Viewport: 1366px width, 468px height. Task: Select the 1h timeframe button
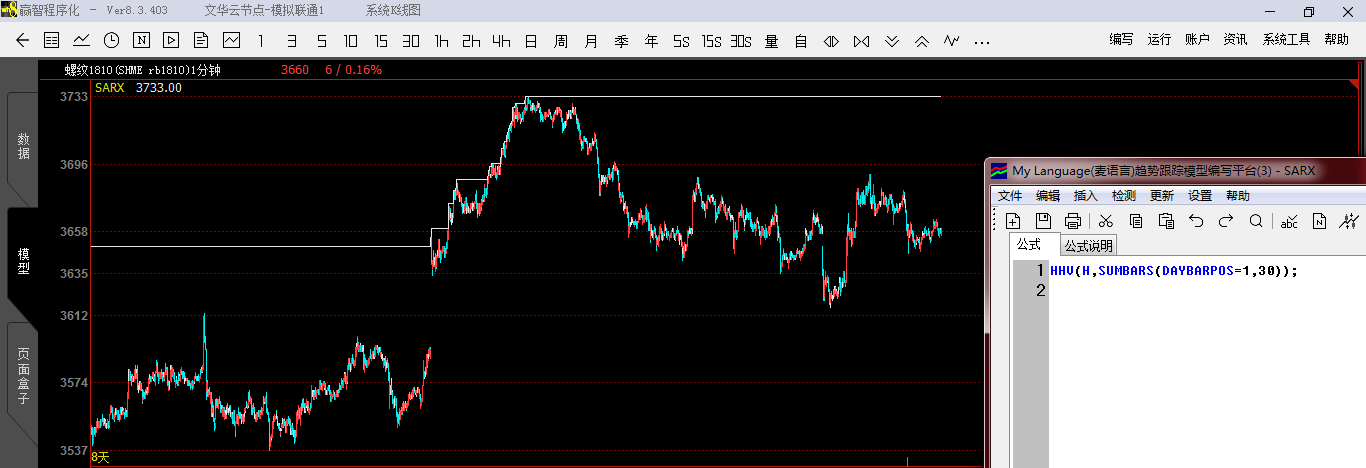coord(441,41)
